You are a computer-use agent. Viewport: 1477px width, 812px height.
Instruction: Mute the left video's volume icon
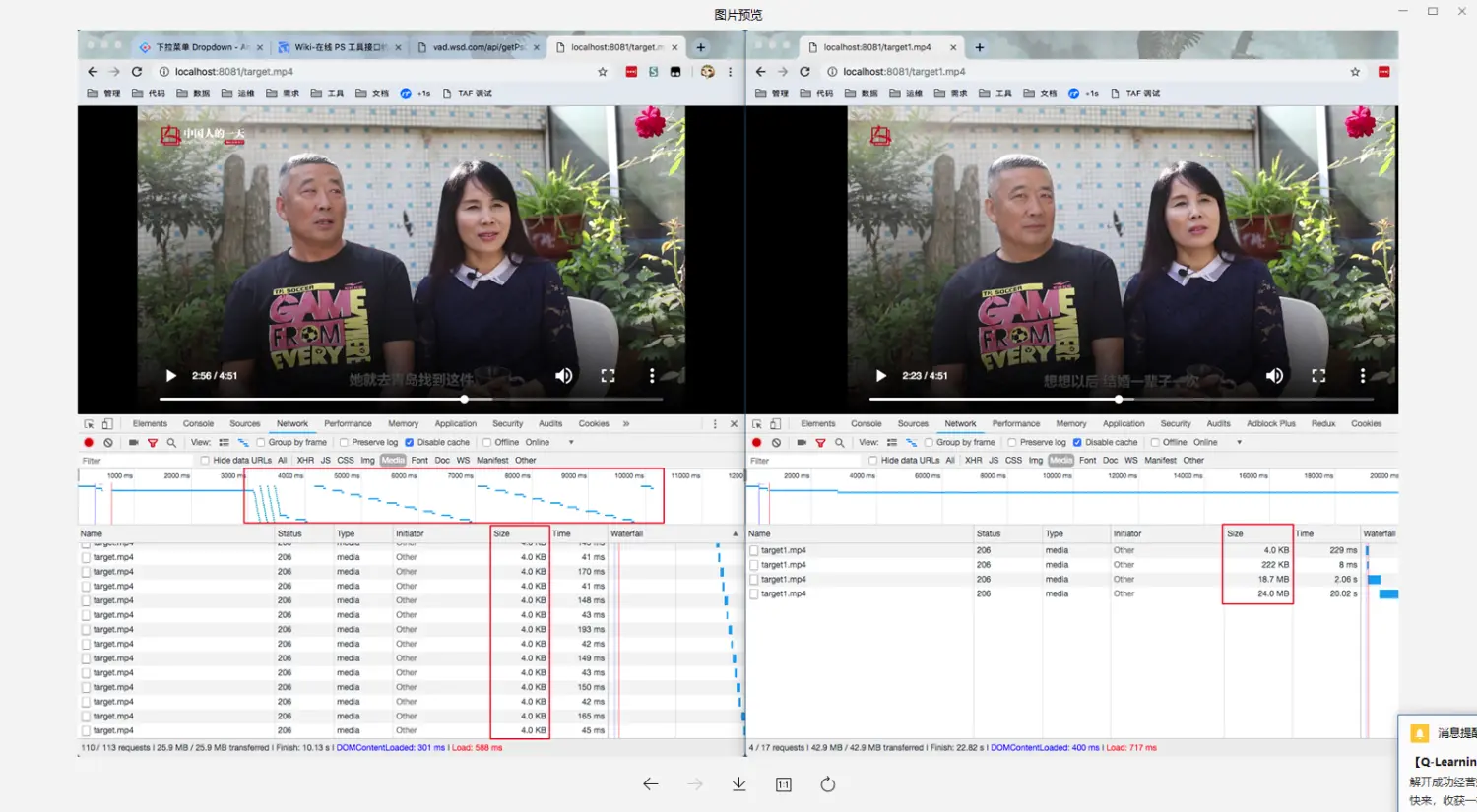click(x=564, y=375)
